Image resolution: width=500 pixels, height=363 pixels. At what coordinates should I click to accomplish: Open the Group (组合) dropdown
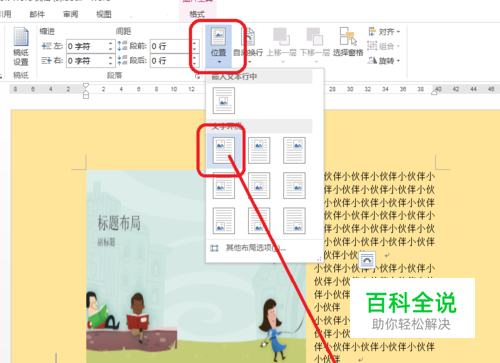[x=384, y=46]
